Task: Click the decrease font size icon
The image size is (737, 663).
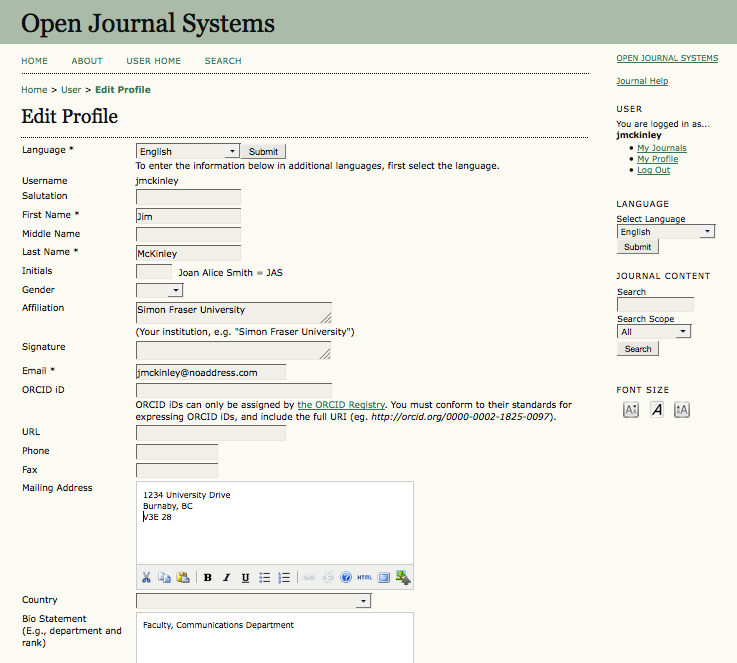Action: (631, 410)
